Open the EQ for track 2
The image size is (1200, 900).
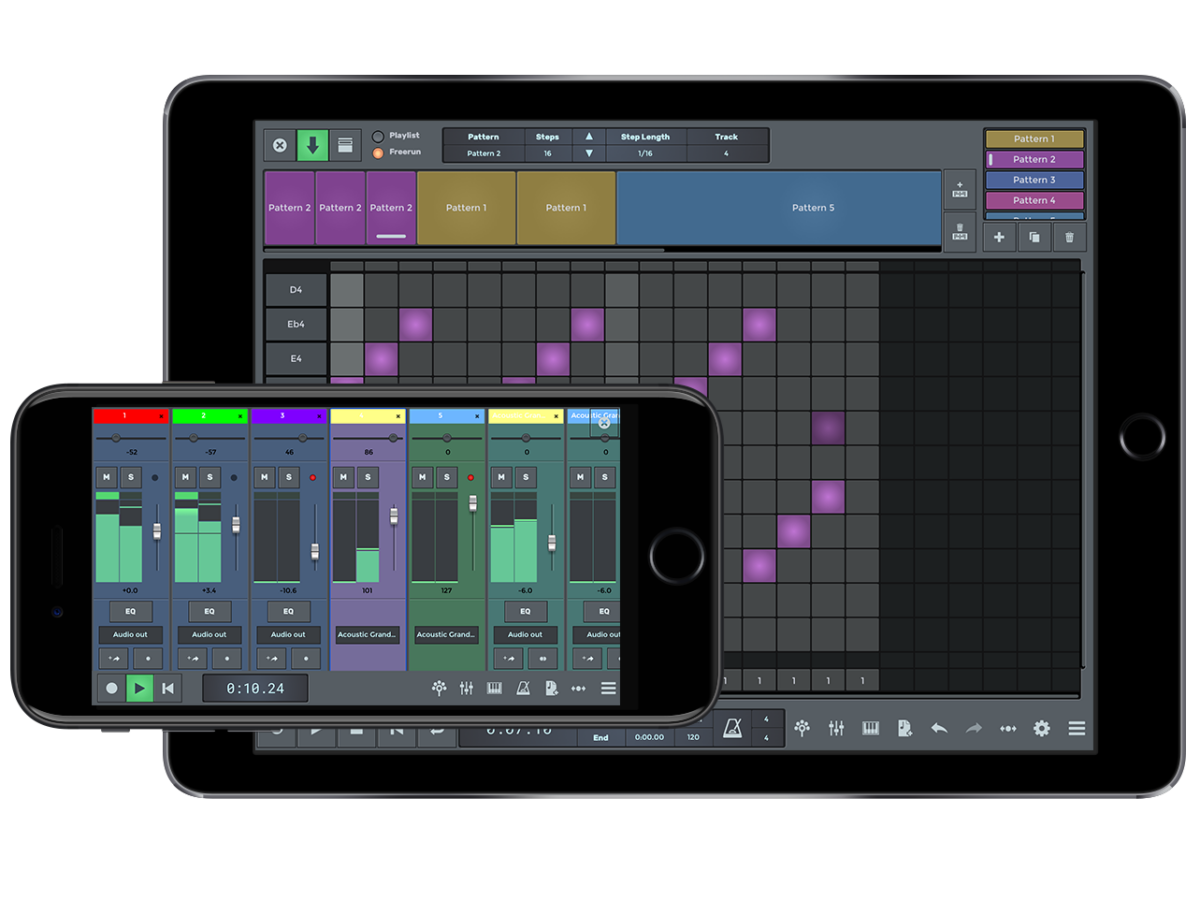point(209,611)
